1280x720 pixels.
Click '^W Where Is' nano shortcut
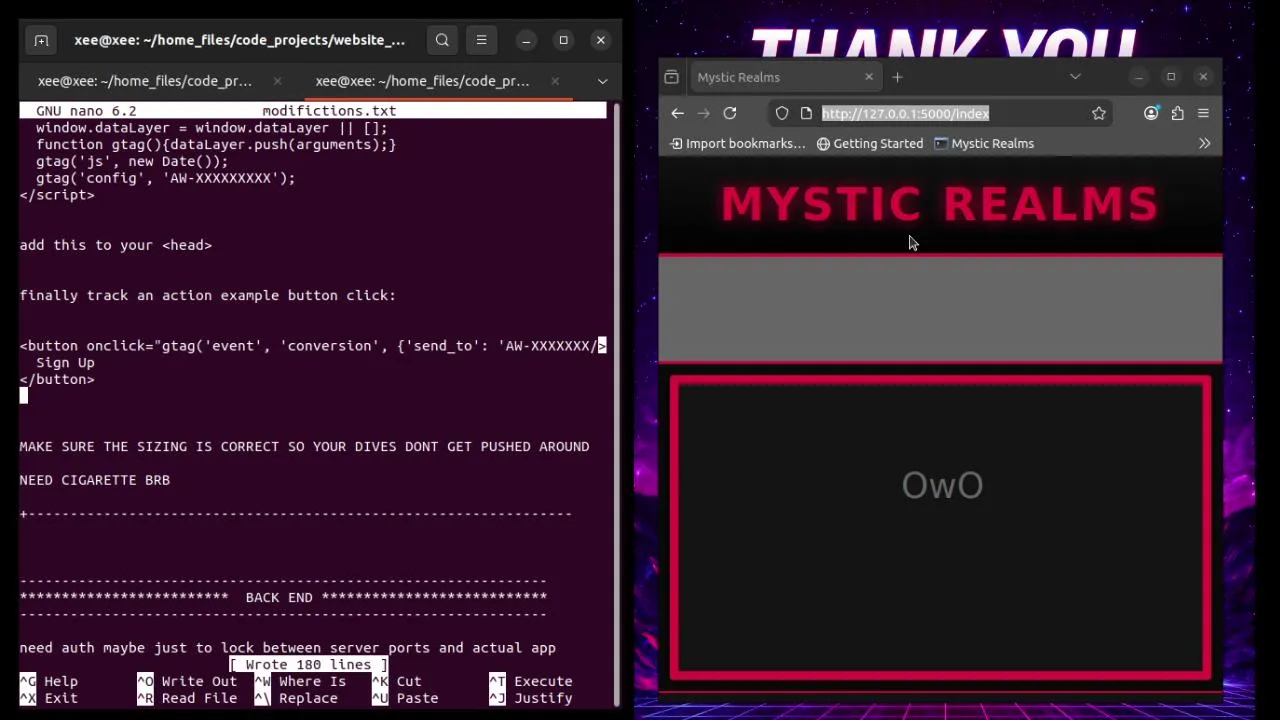[300, 682]
